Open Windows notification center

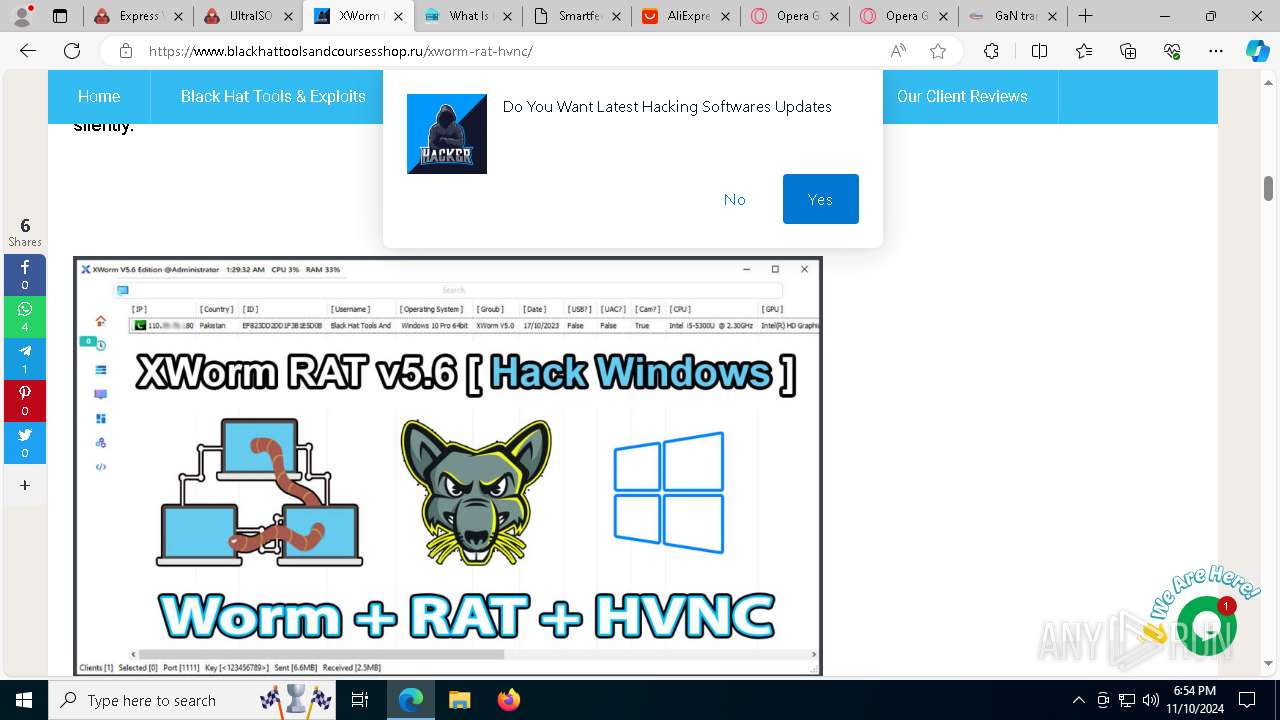click(x=1247, y=700)
